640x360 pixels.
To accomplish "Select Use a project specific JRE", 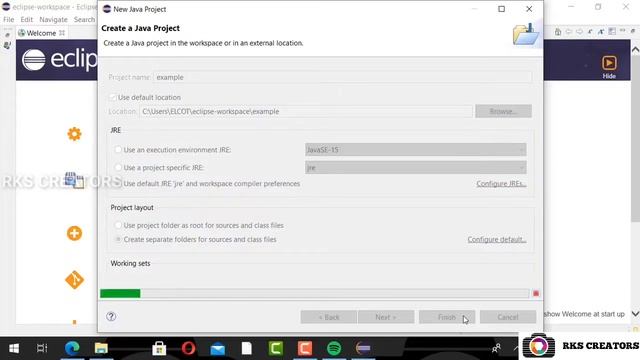I will click(118, 167).
